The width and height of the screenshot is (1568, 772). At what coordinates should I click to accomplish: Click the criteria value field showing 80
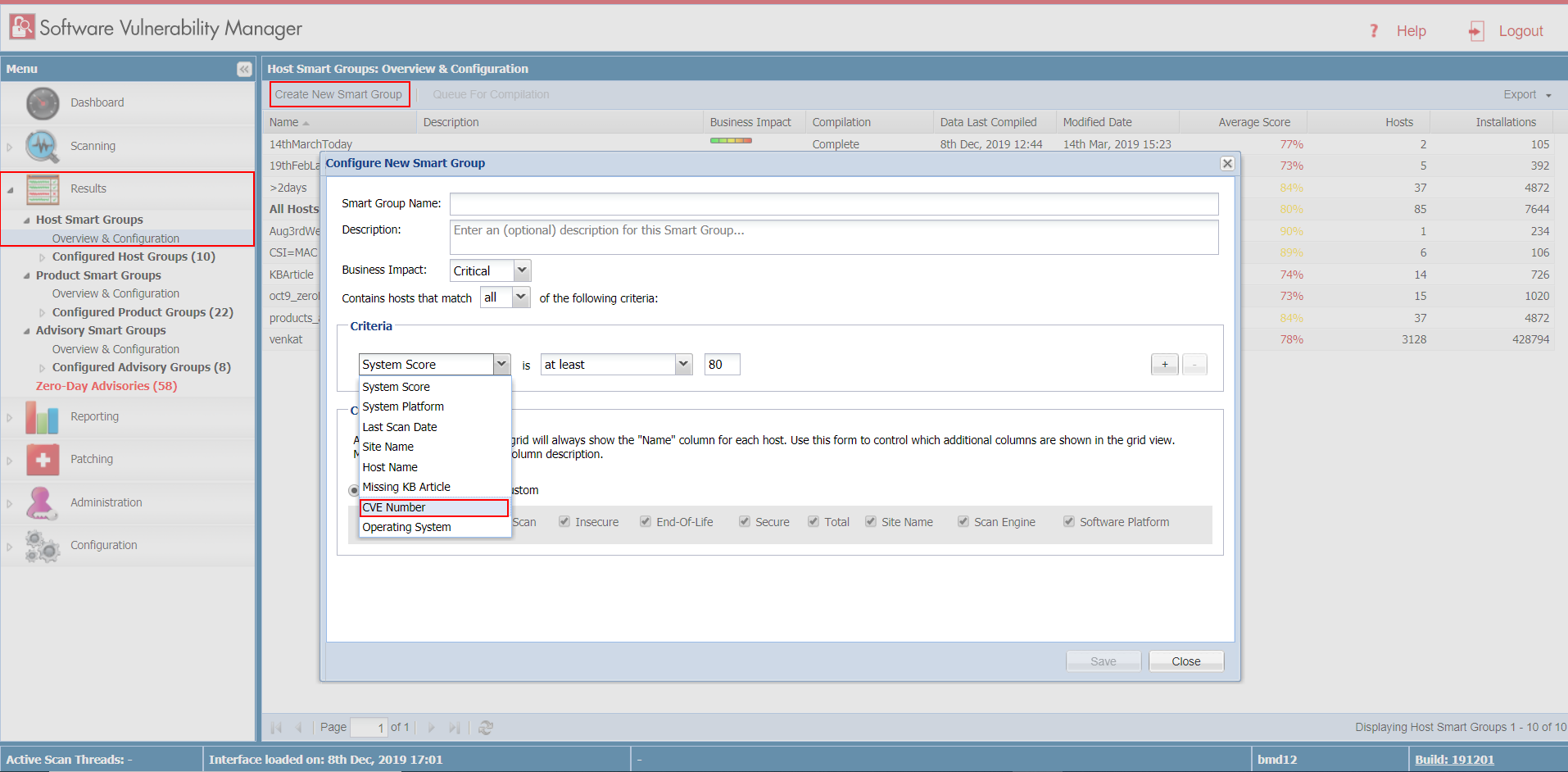pyautogui.click(x=722, y=365)
